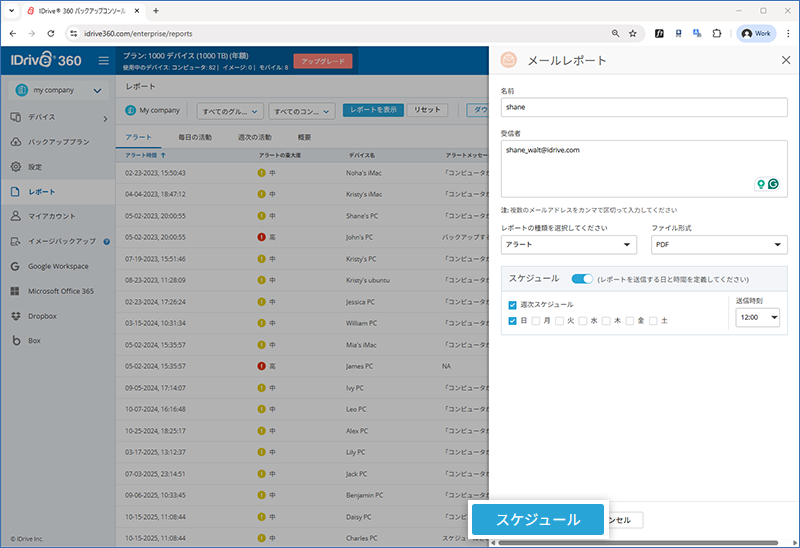
Task: Click the Chrome extensions puzzle icon
Action: (716, 33)
